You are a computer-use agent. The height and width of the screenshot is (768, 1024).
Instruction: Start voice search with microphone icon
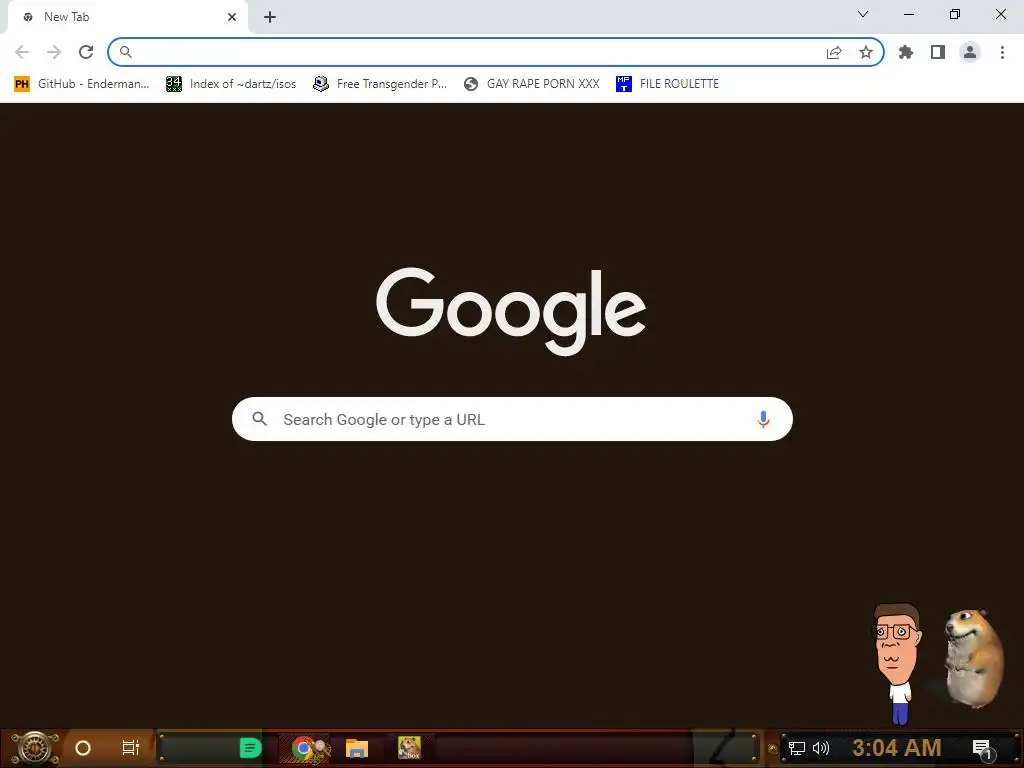click(x=763, y=419)
